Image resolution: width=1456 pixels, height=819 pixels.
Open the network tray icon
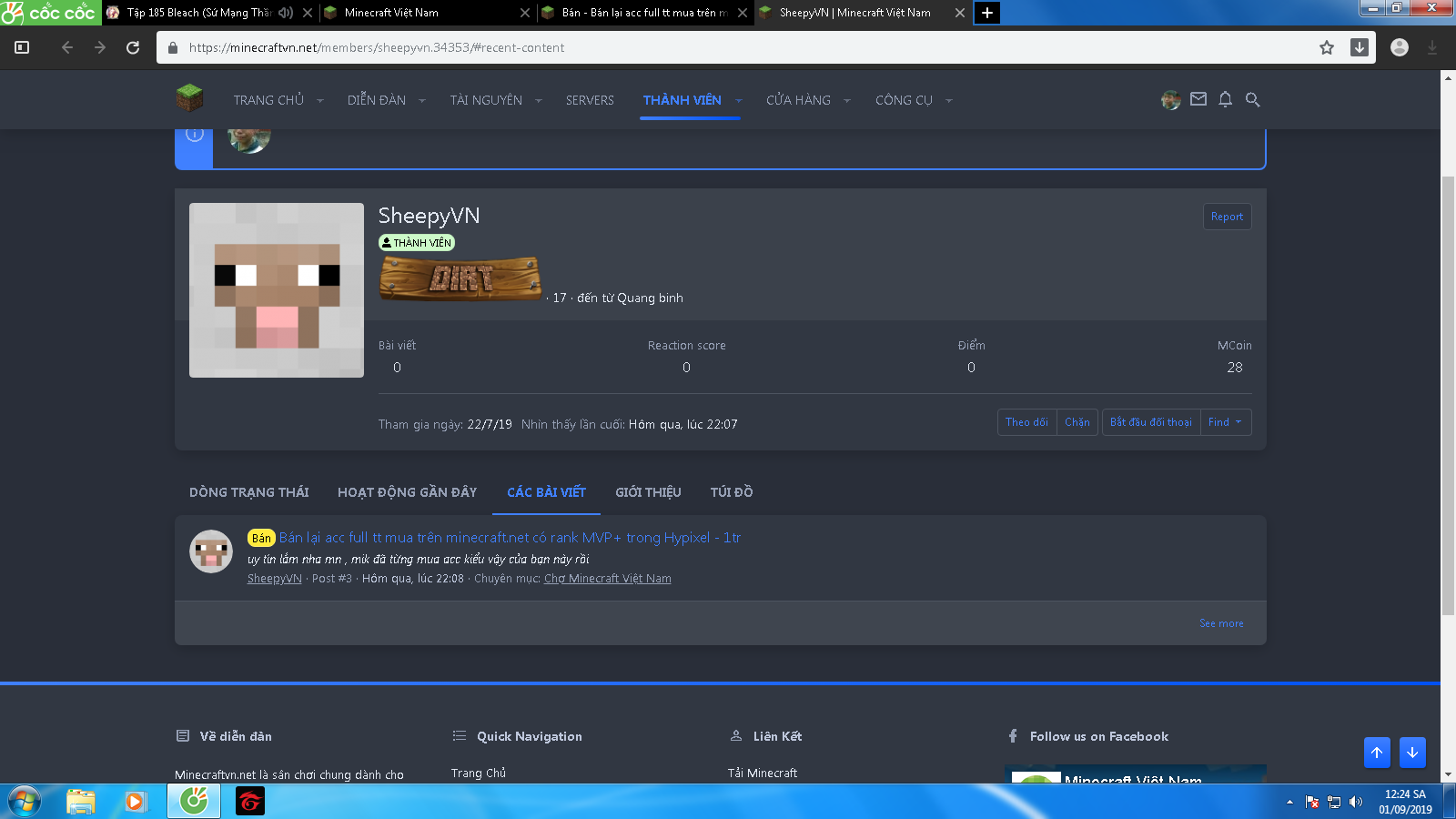[1334, 802]
